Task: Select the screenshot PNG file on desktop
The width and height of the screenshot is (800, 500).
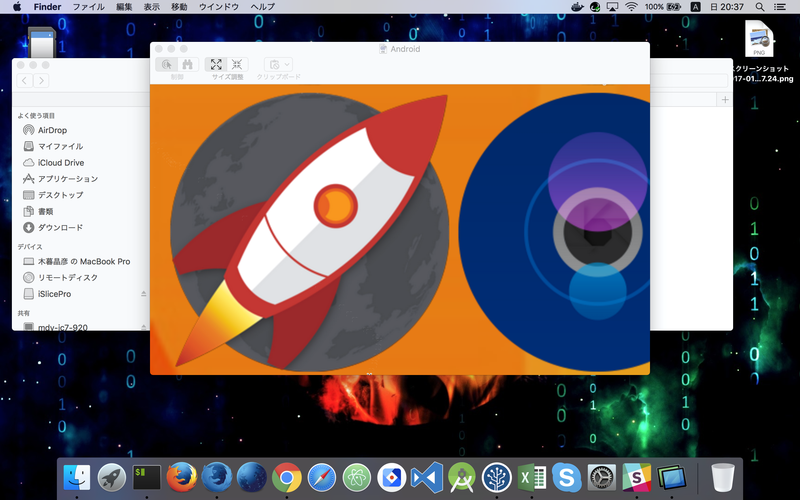Action: pos(759,39)
